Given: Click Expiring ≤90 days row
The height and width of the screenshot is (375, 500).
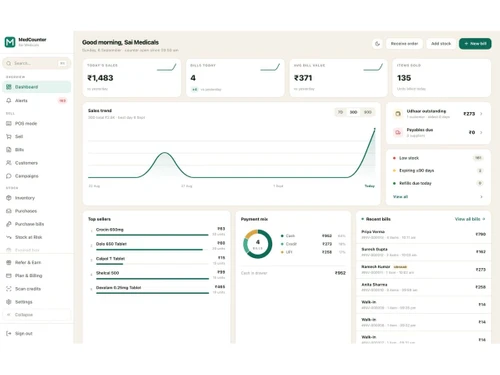Looking at the screenshot, I should coord(438,170).
